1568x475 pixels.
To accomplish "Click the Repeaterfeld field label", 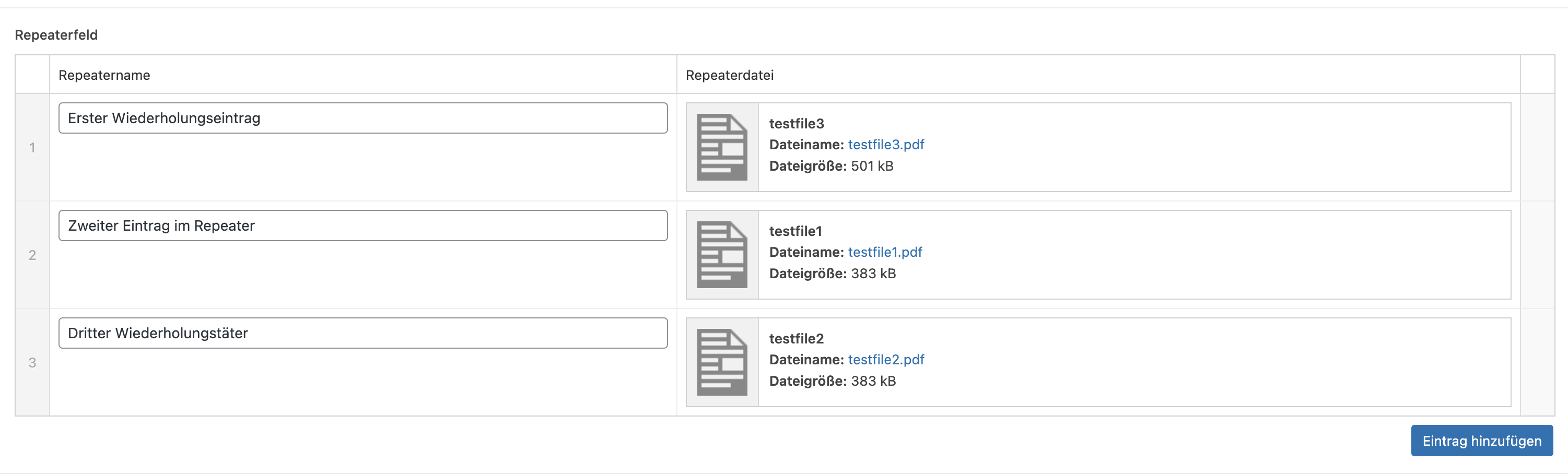I will pos(56,35).
